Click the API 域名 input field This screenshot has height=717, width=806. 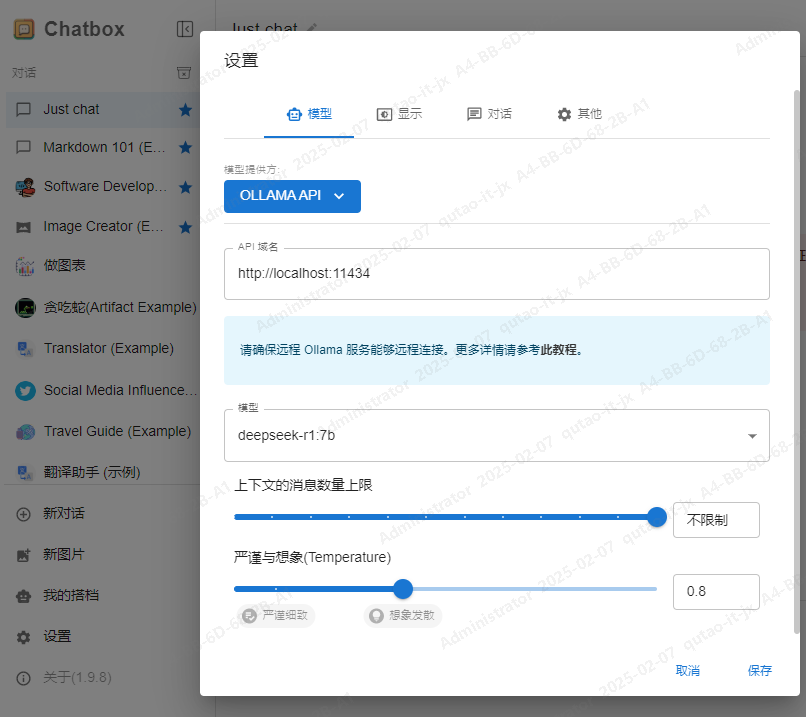tap(497, 274)
